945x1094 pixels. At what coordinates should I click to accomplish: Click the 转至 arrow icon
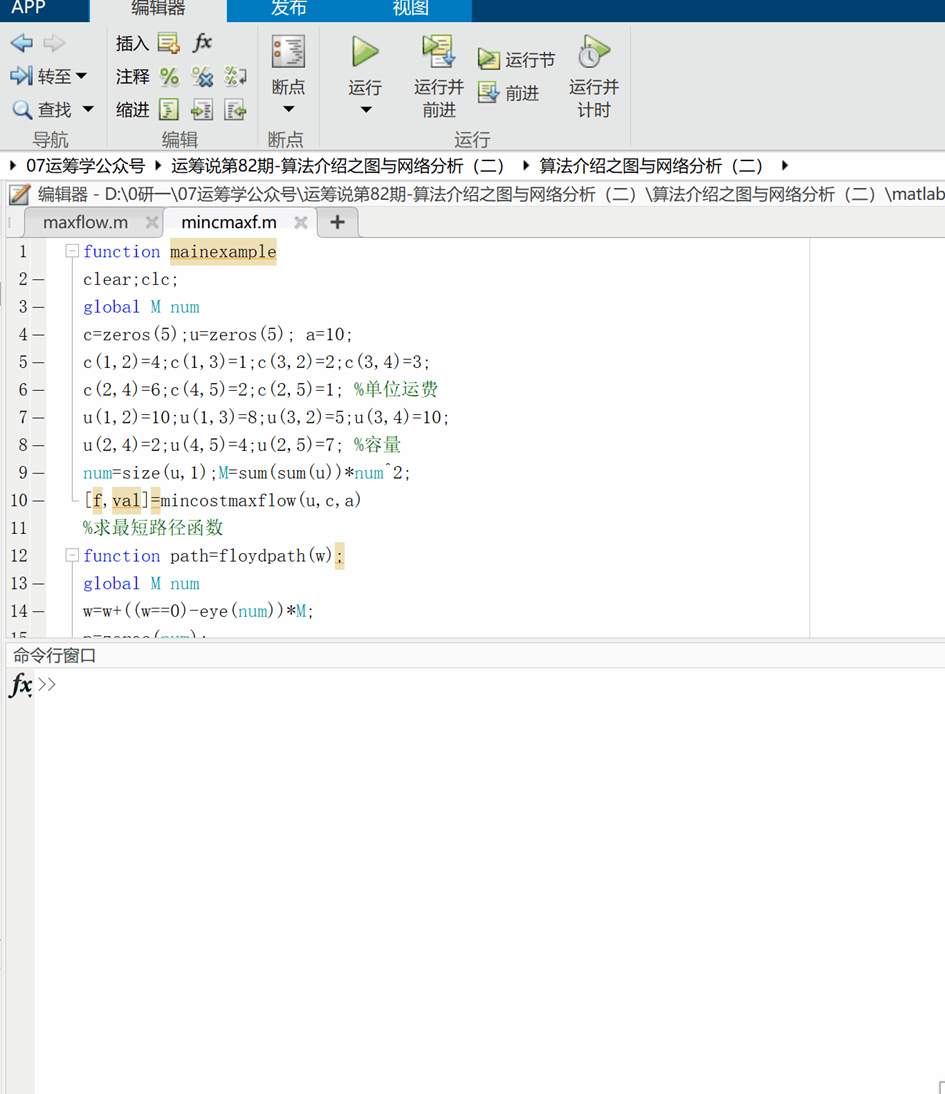point(21,75)
